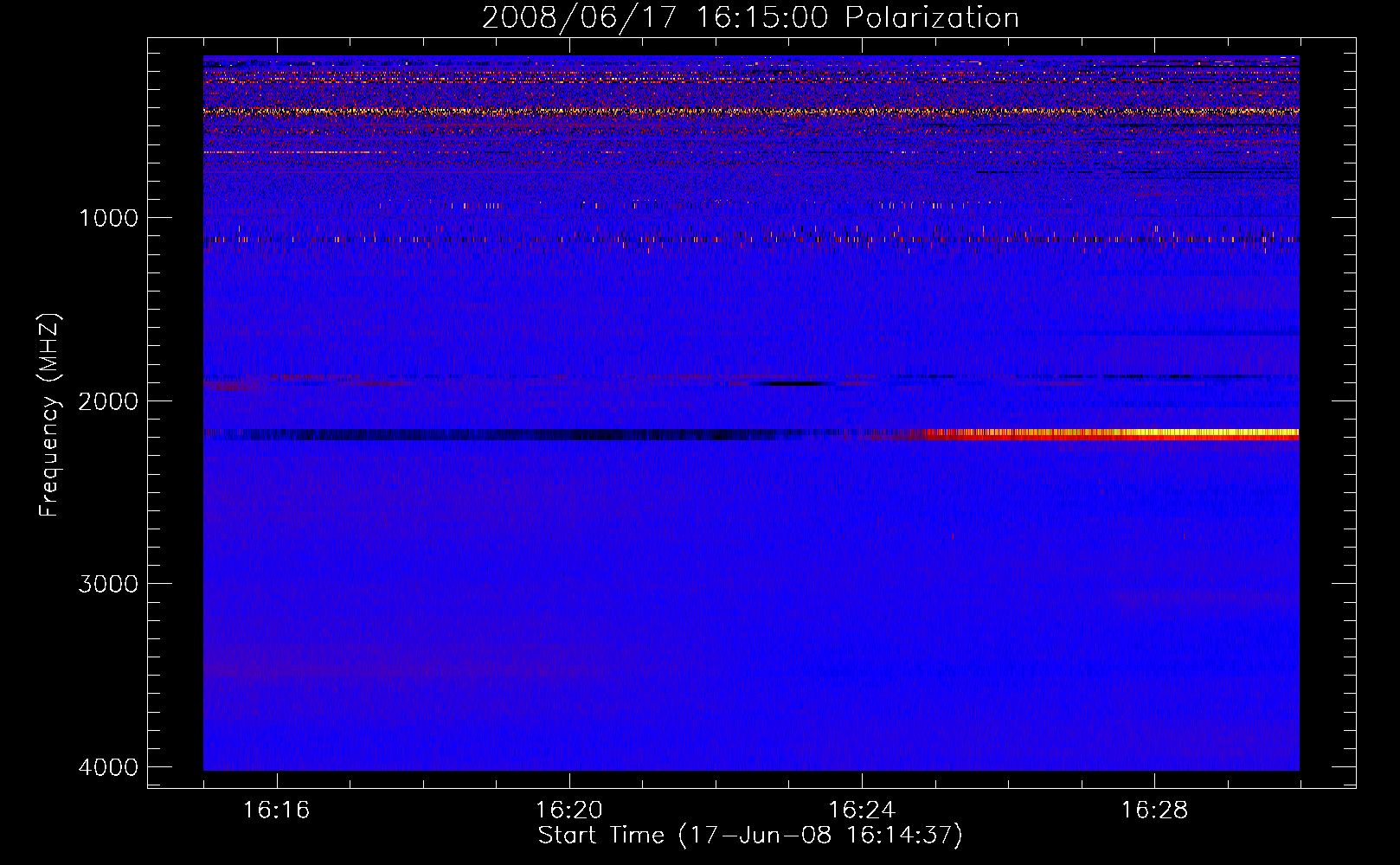Click the 16:16 time tick label
Screen dimensions: 1400x865
(x=277, y=811)
